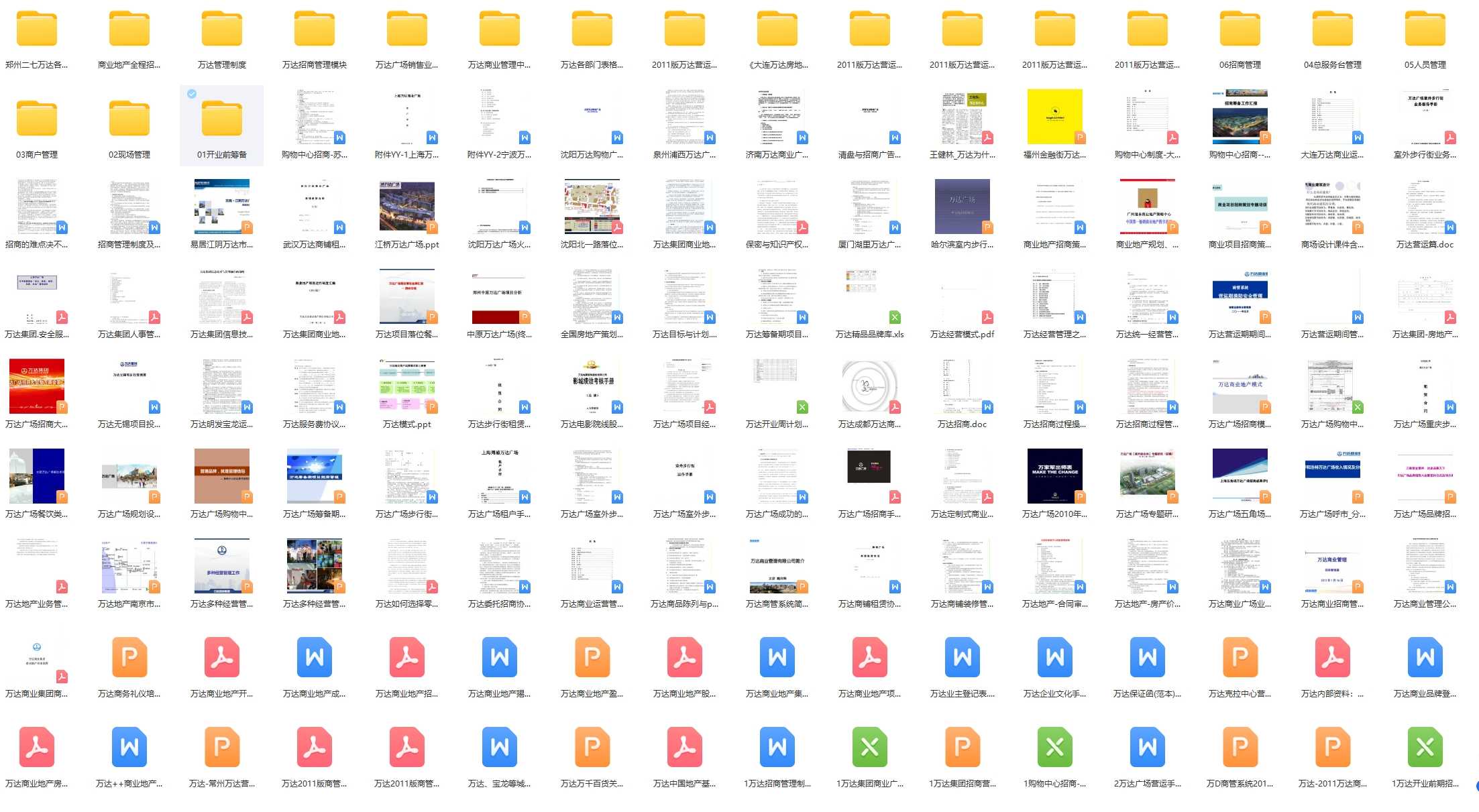Select the 福州金融街万达... yellow thumbnail
Viewport: 1479px width, 812px height.
point(1055,117)
